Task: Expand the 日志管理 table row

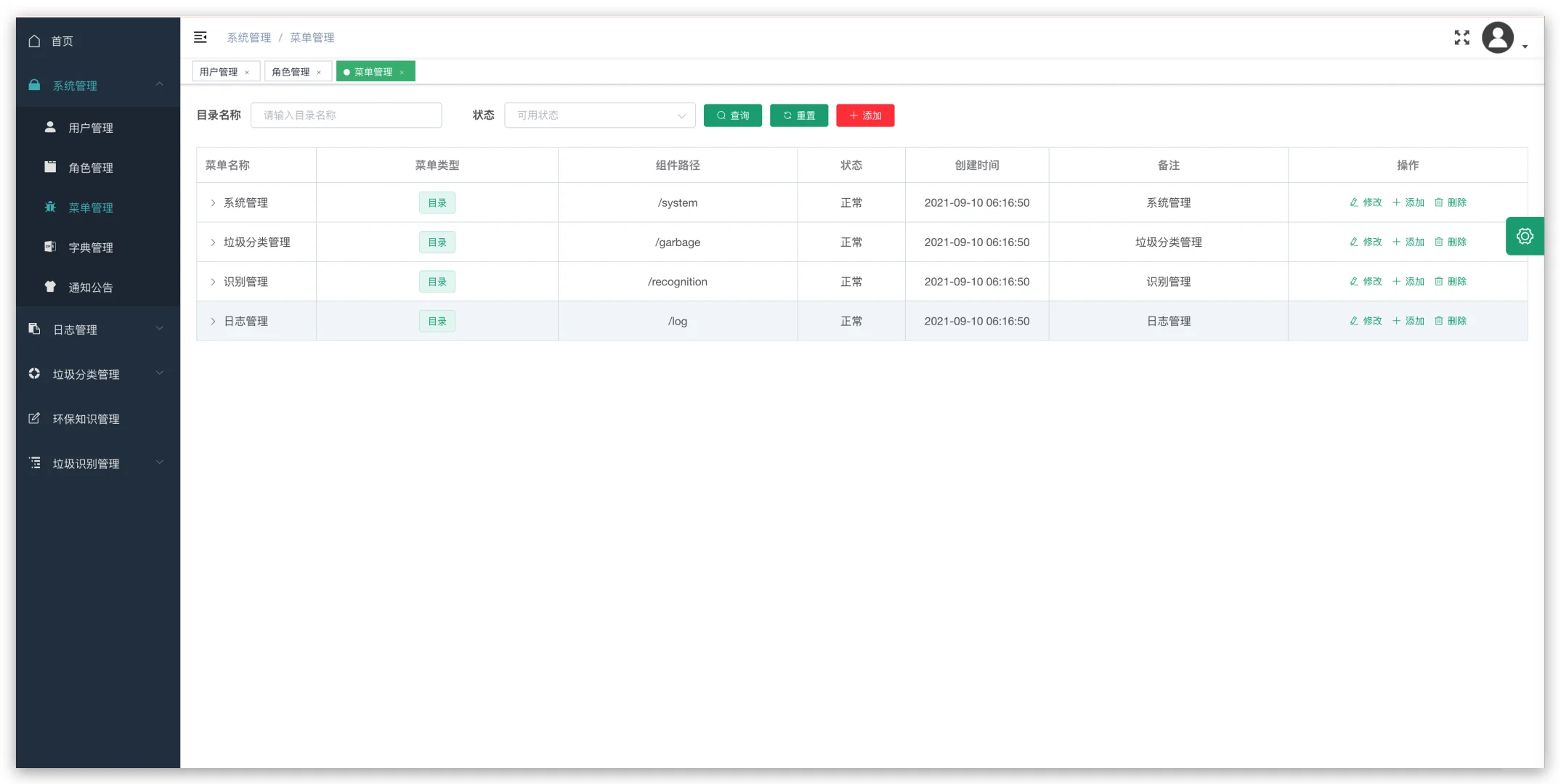Action: (213, 322)
